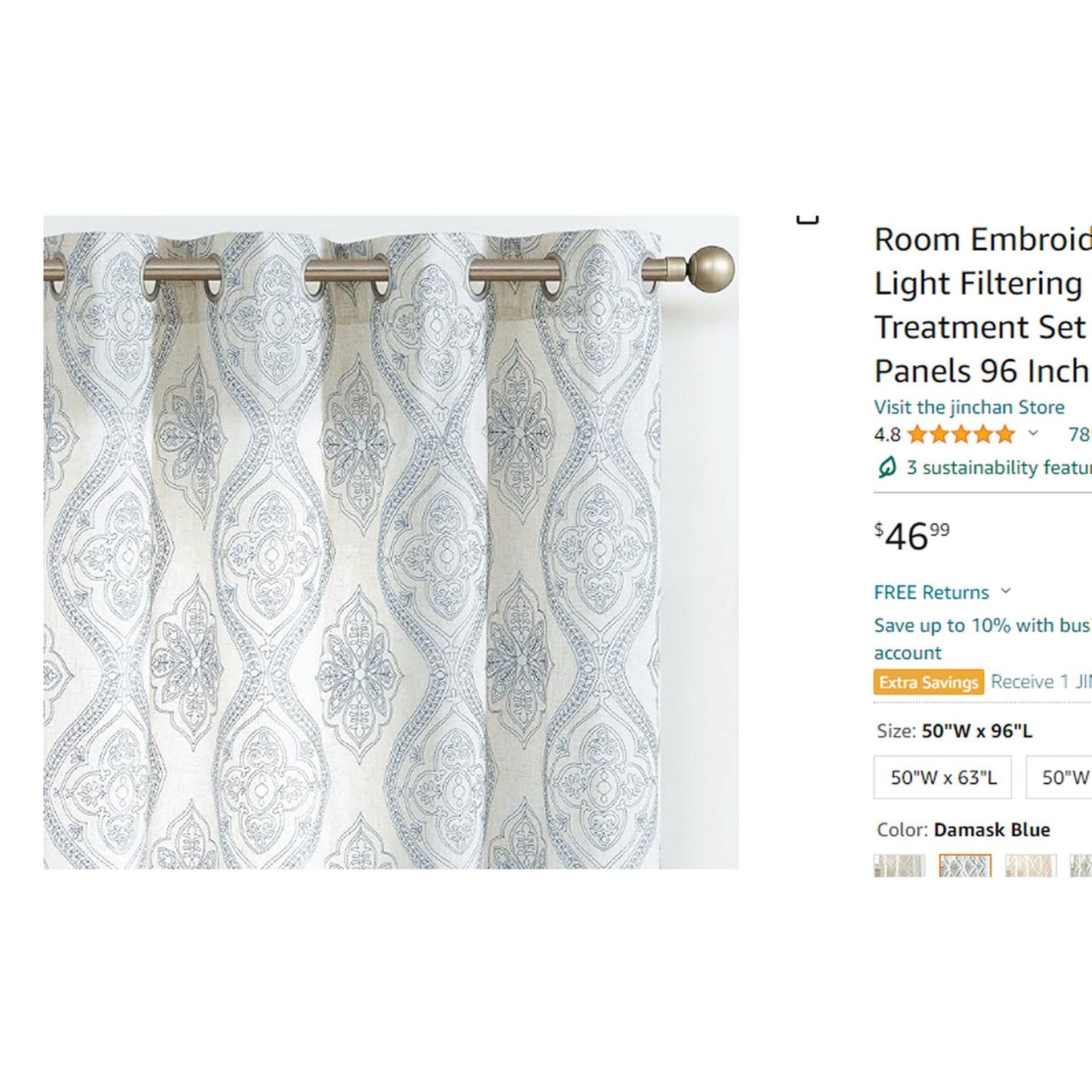
Task: Click the share icon above product title
Action: 807,219
